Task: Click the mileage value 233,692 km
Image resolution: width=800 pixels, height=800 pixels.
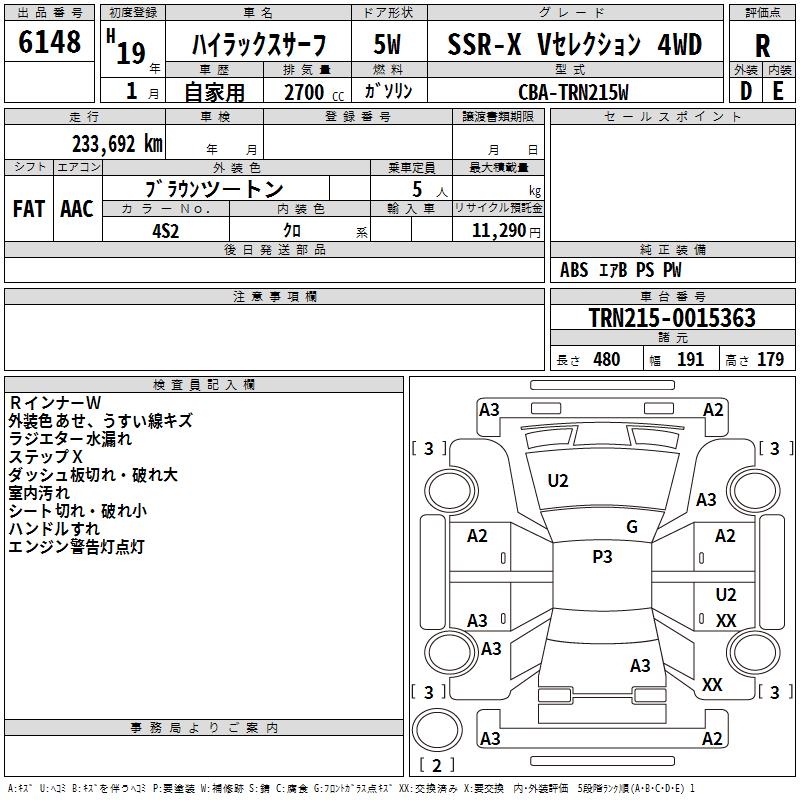Action: coord(117,143)
